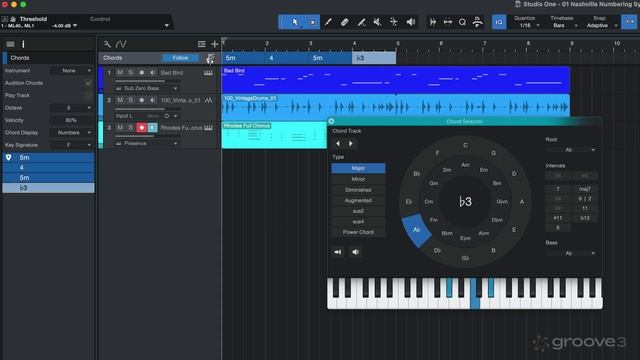Select the Eraser tool

point(344,22)
